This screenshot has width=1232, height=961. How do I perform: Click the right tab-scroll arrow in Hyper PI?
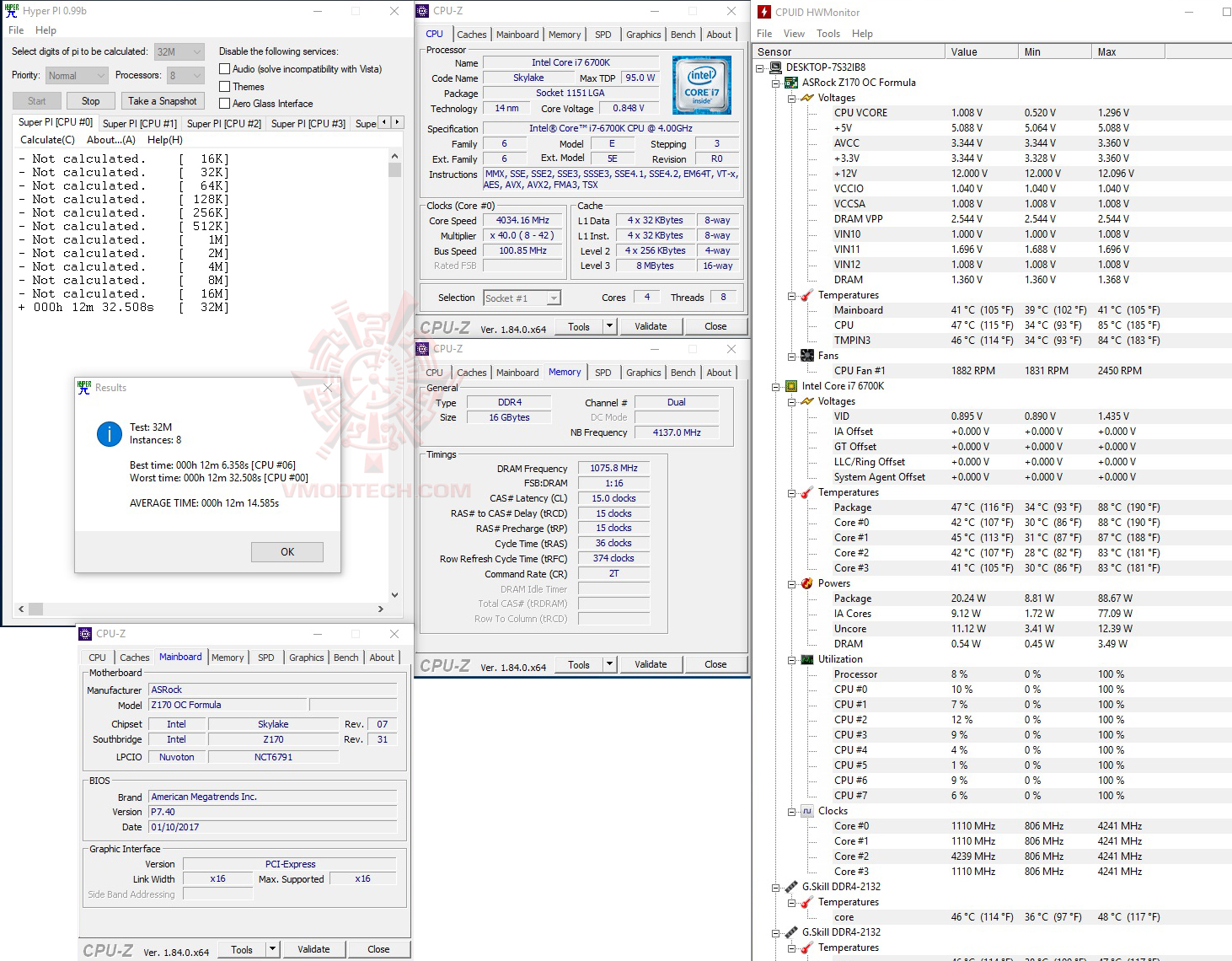coord(397,122)
